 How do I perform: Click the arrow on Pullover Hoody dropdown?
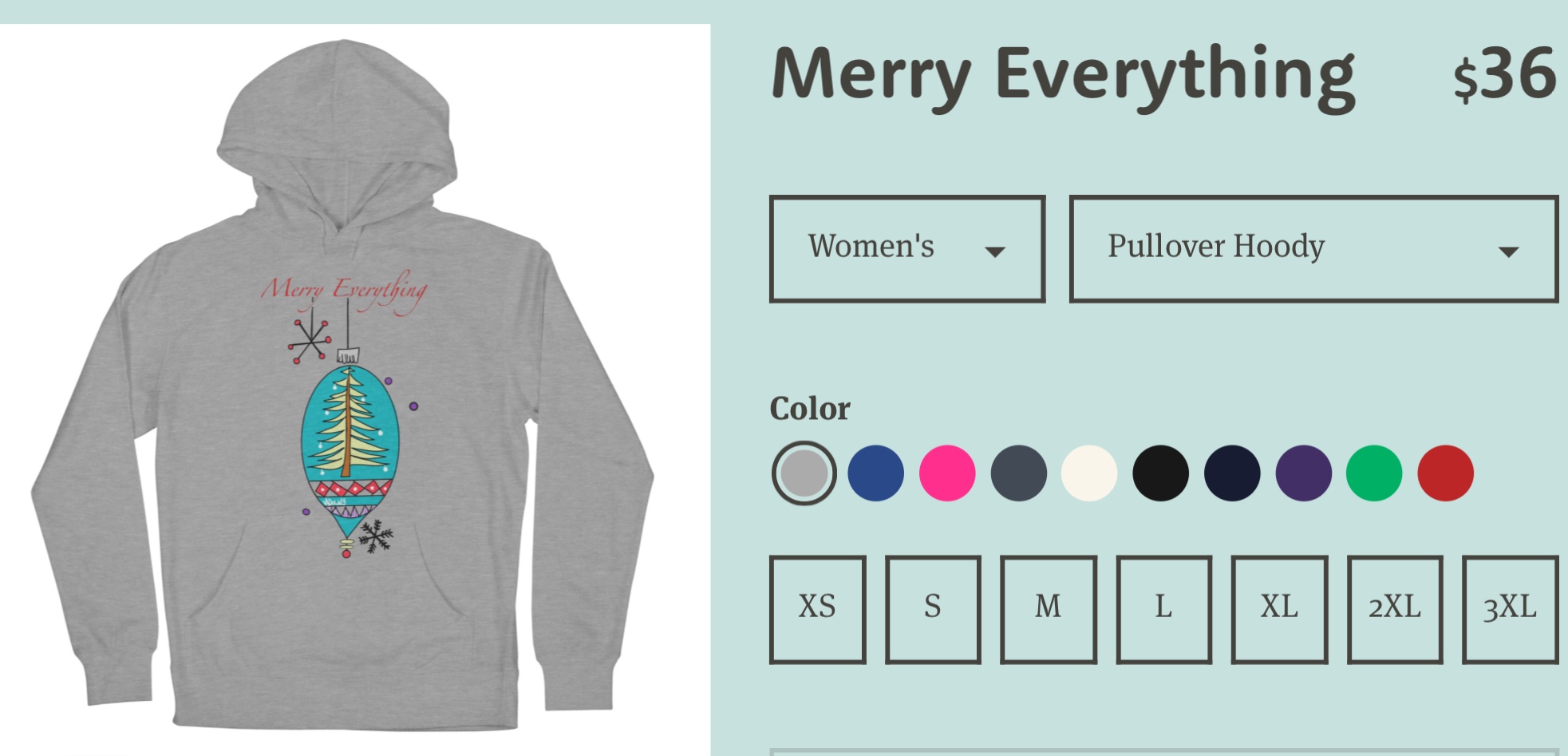coord(1508,252)
